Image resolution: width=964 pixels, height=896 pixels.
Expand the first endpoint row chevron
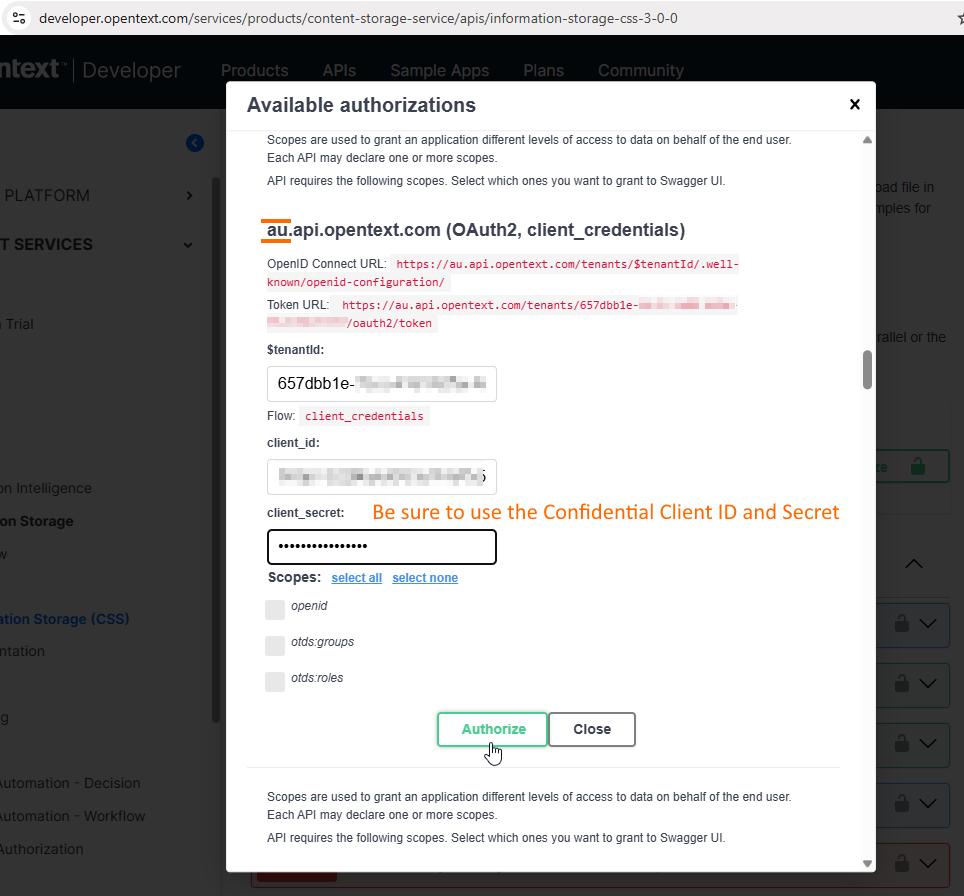coord(928,624)
